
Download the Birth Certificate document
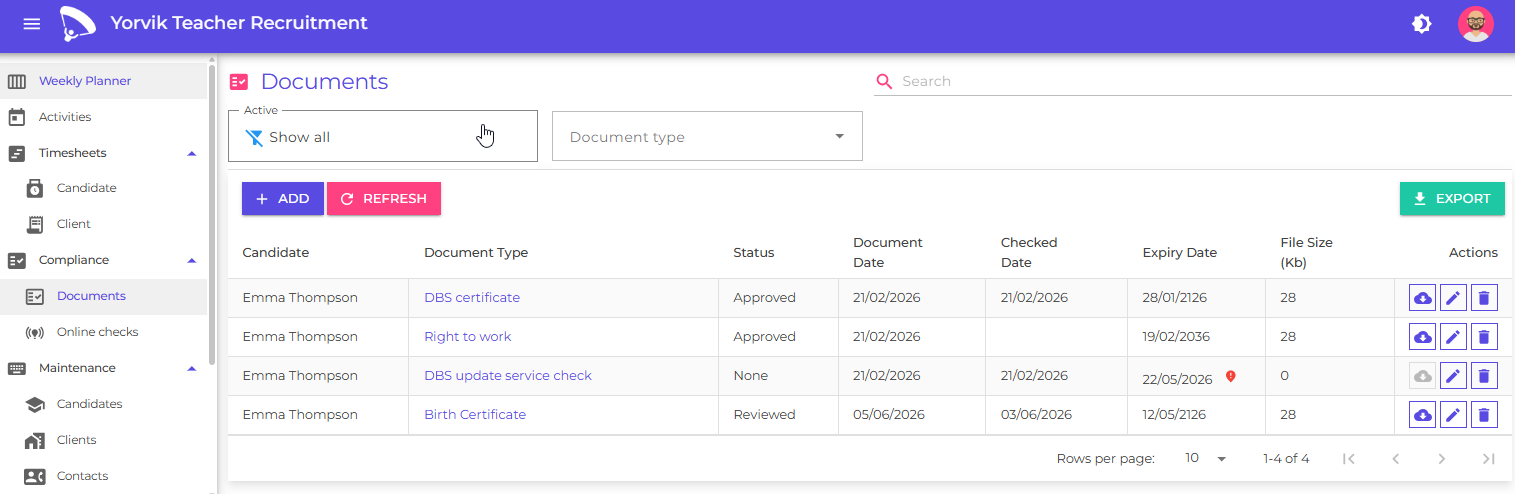click(x=1422, y=415)
